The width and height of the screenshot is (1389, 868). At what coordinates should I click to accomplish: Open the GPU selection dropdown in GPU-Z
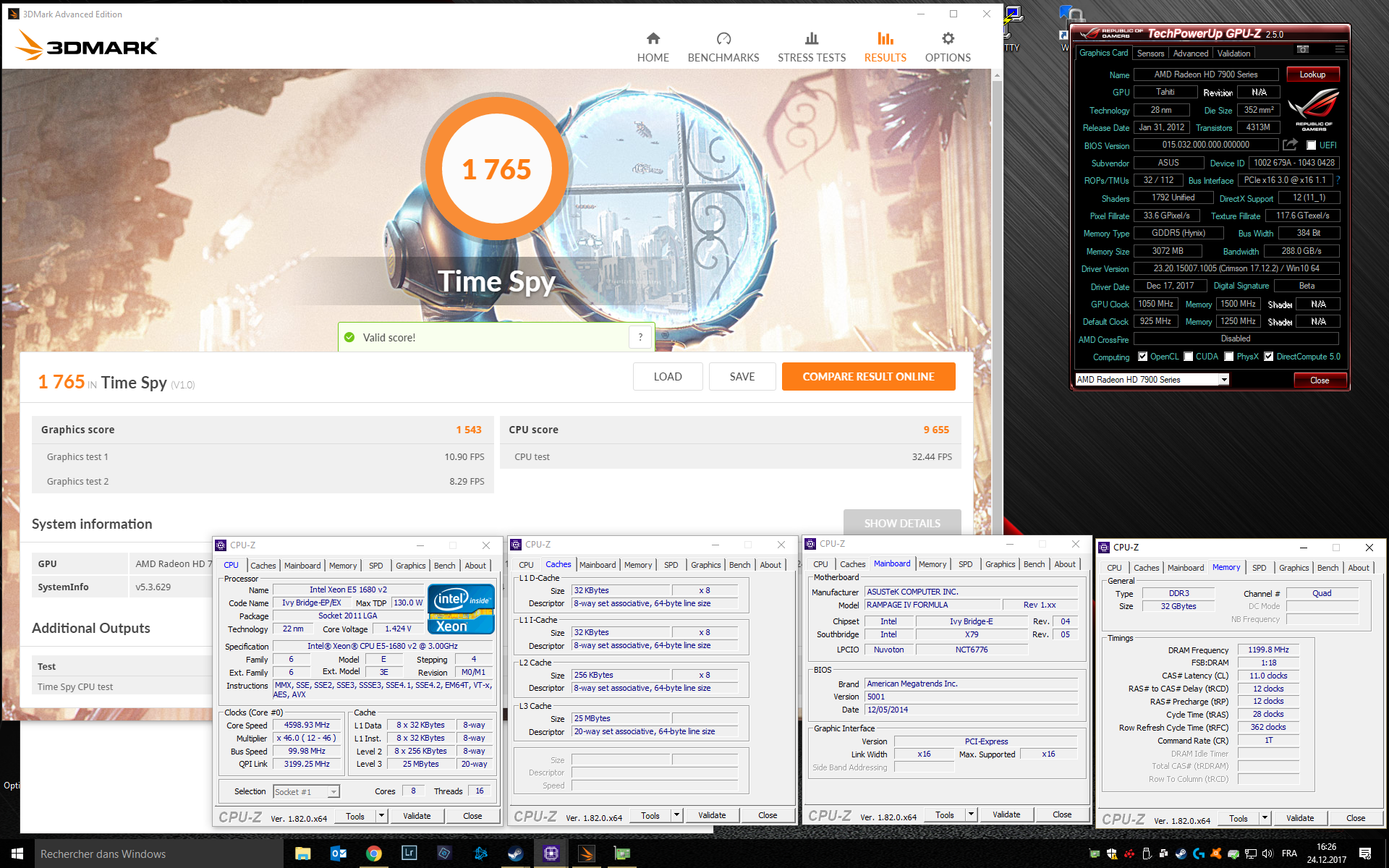pos(1224,380)
